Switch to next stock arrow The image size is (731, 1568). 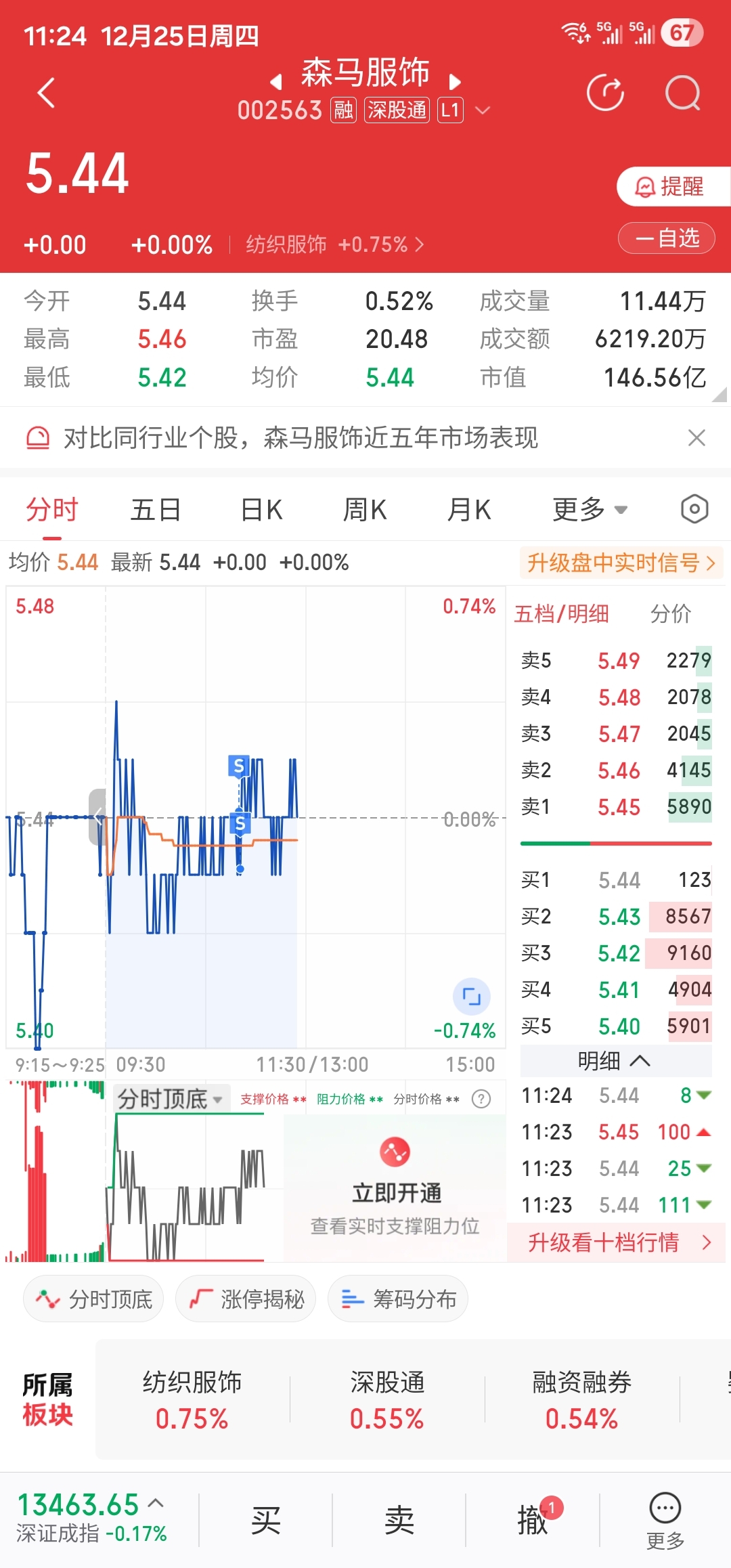455,82
